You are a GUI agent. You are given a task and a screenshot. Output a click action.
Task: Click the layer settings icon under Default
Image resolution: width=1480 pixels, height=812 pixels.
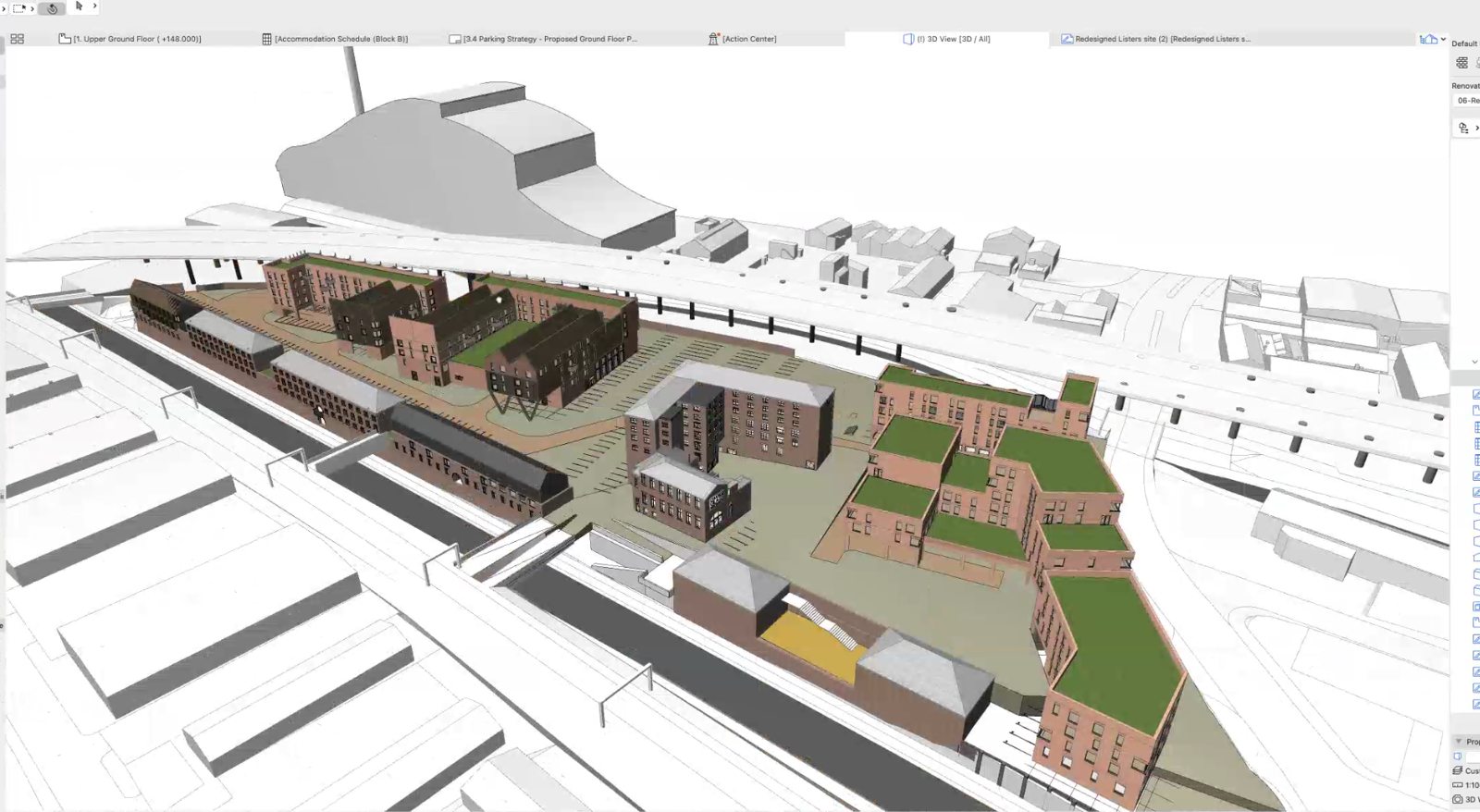click(x=1461, y=63)
